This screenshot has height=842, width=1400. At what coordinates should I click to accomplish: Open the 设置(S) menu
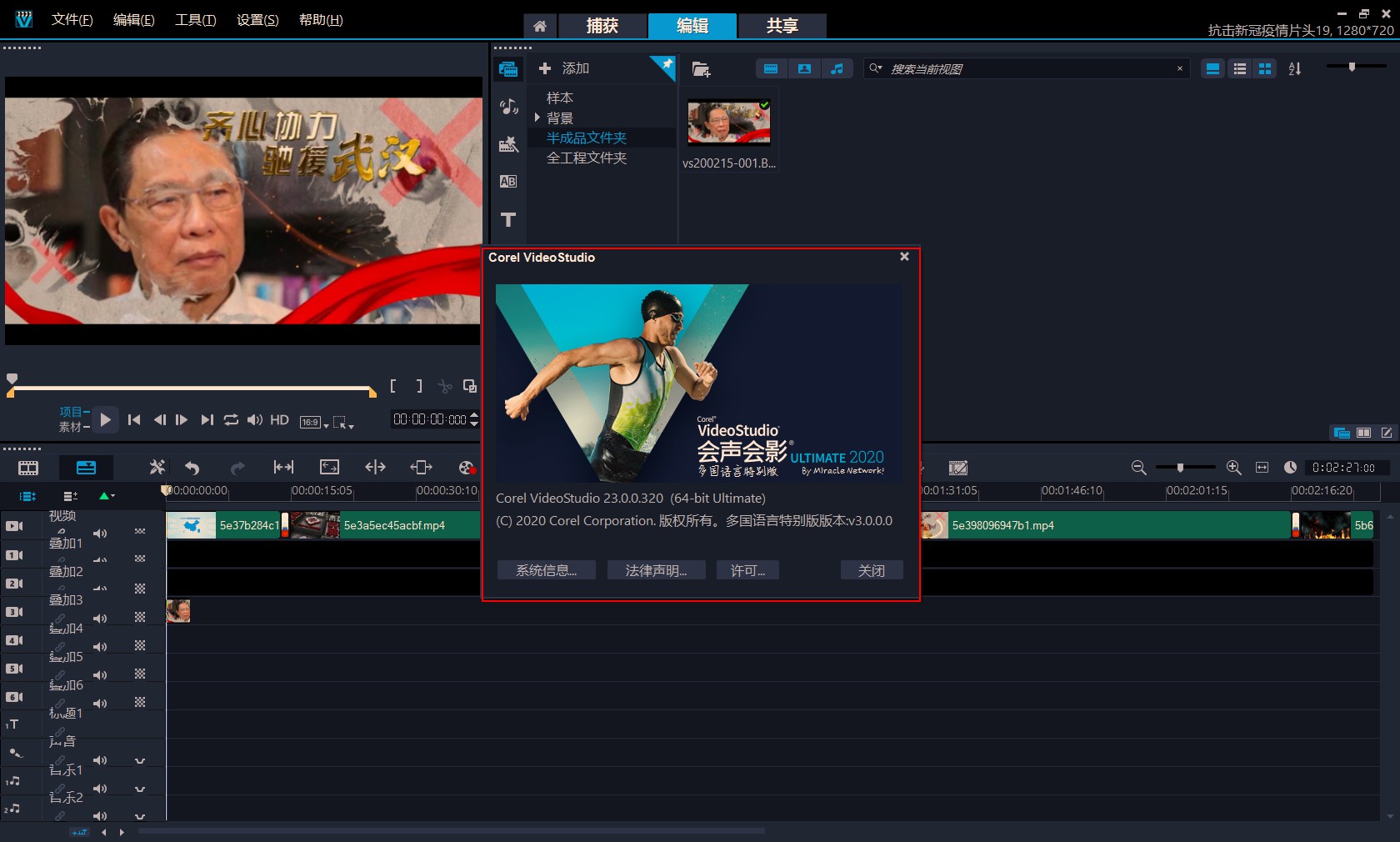257,20
